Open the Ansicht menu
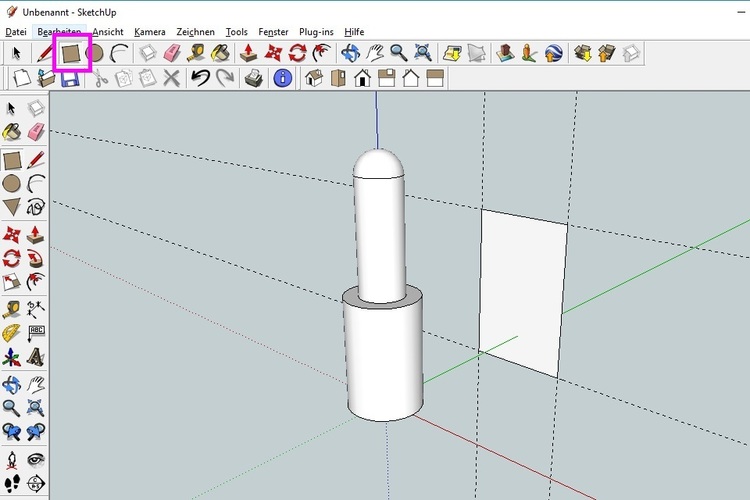 (108, 32)
